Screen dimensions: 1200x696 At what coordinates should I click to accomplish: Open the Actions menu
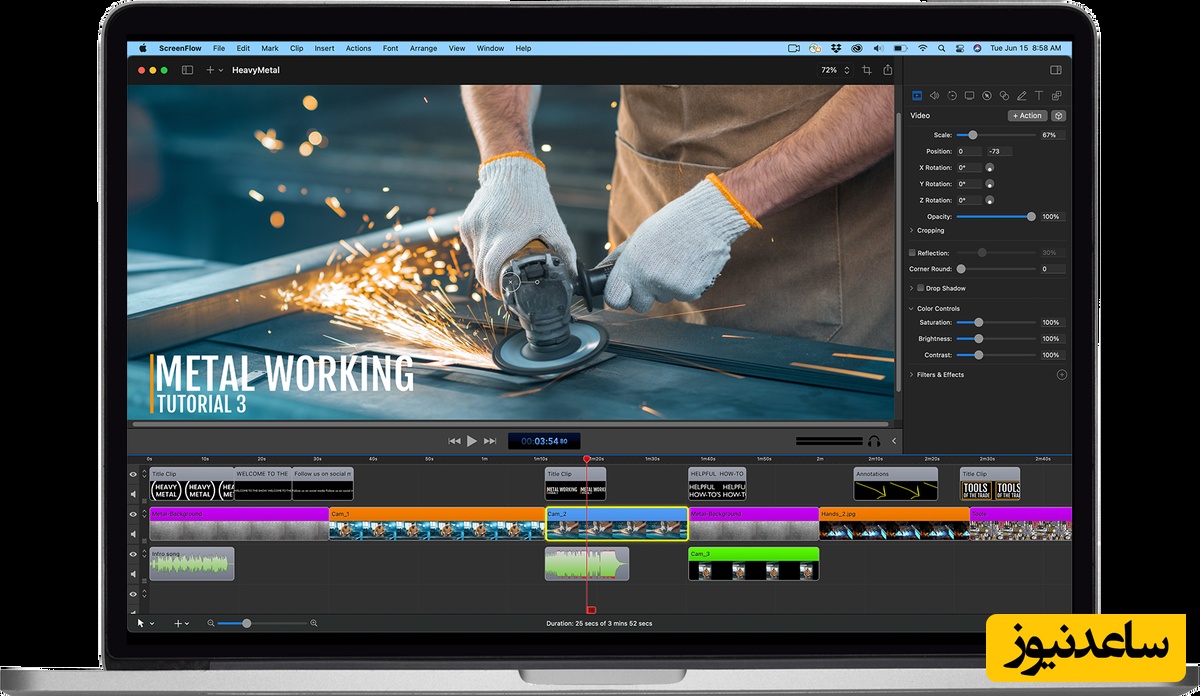357,47
